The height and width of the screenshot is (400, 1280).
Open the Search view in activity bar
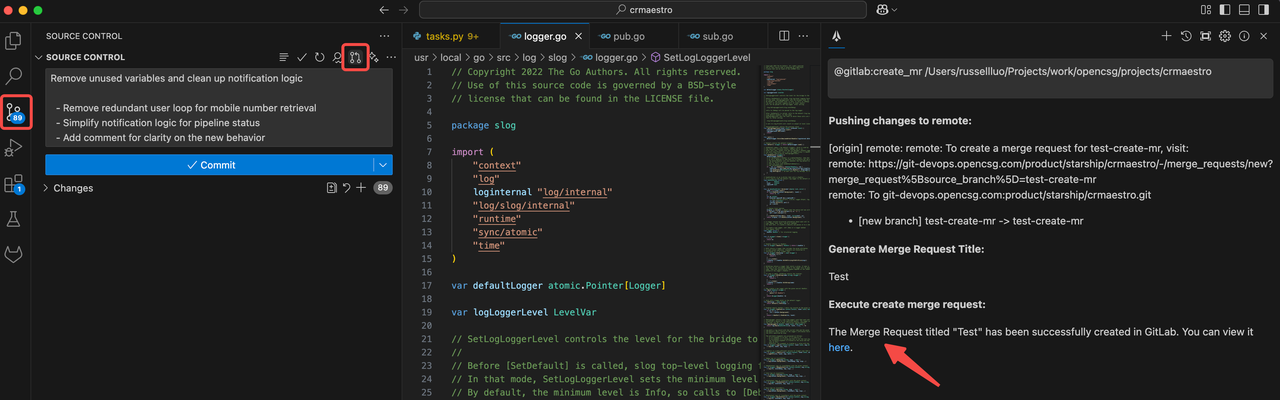(x=15, y=76)
